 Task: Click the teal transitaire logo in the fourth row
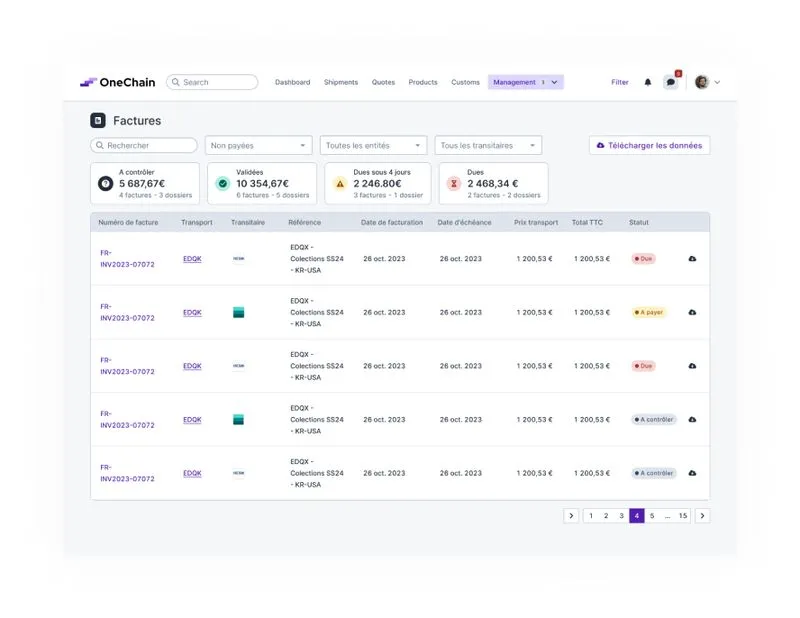coord(238,419)
